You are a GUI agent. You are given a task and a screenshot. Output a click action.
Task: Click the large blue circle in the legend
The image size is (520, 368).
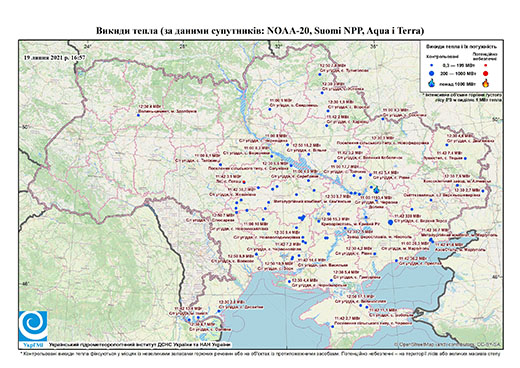click(432, 73)
